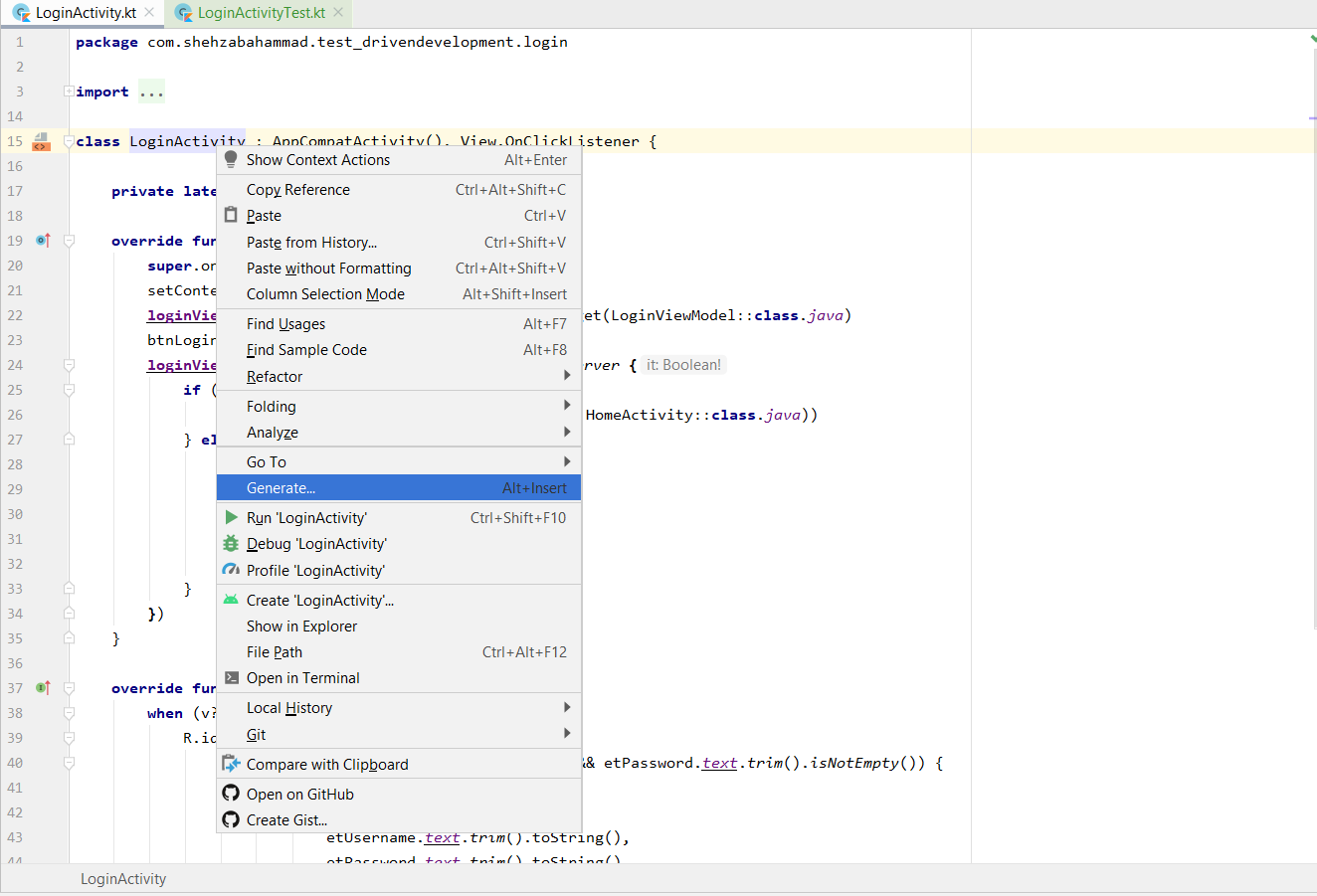
Task: Click the Run 'LoginActivity' green triangle icon
Action: 232,517
